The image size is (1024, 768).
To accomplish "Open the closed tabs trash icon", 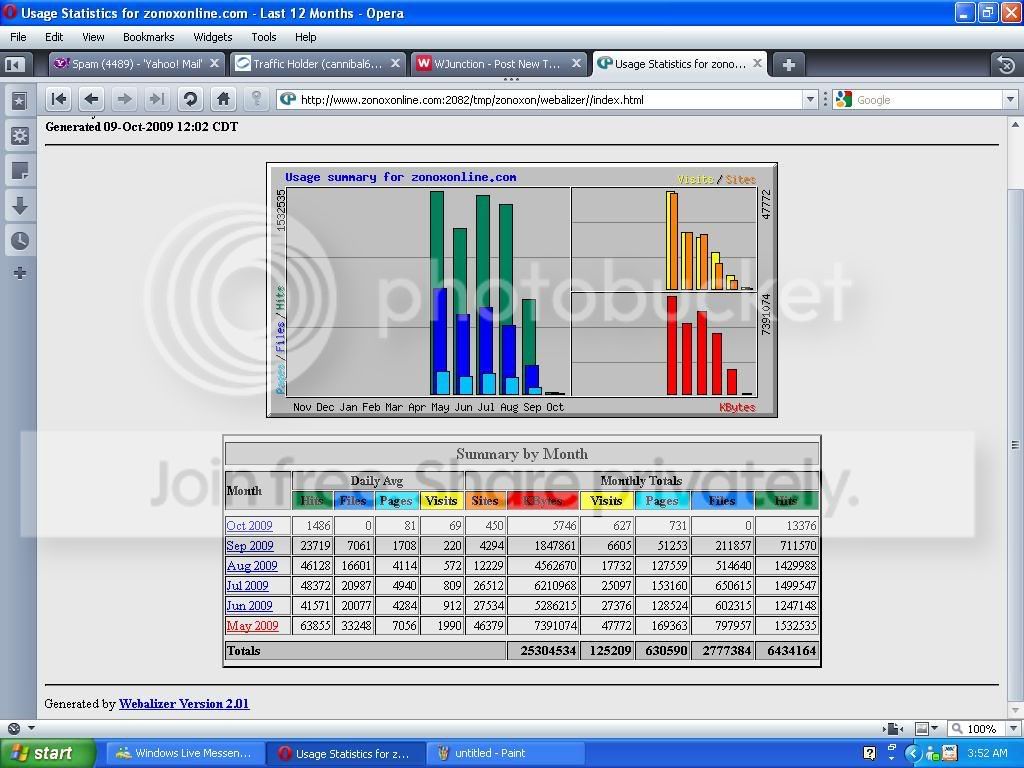I will (1005, 64).
